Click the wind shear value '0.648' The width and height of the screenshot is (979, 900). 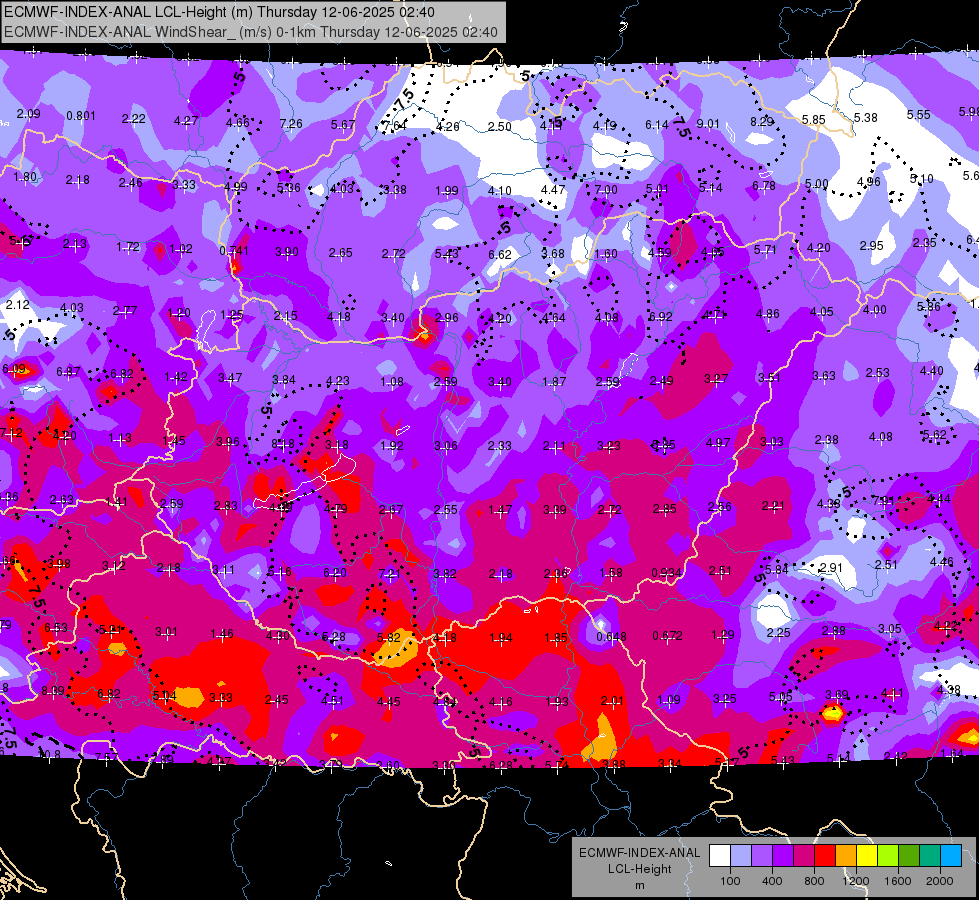pos(611,636)
